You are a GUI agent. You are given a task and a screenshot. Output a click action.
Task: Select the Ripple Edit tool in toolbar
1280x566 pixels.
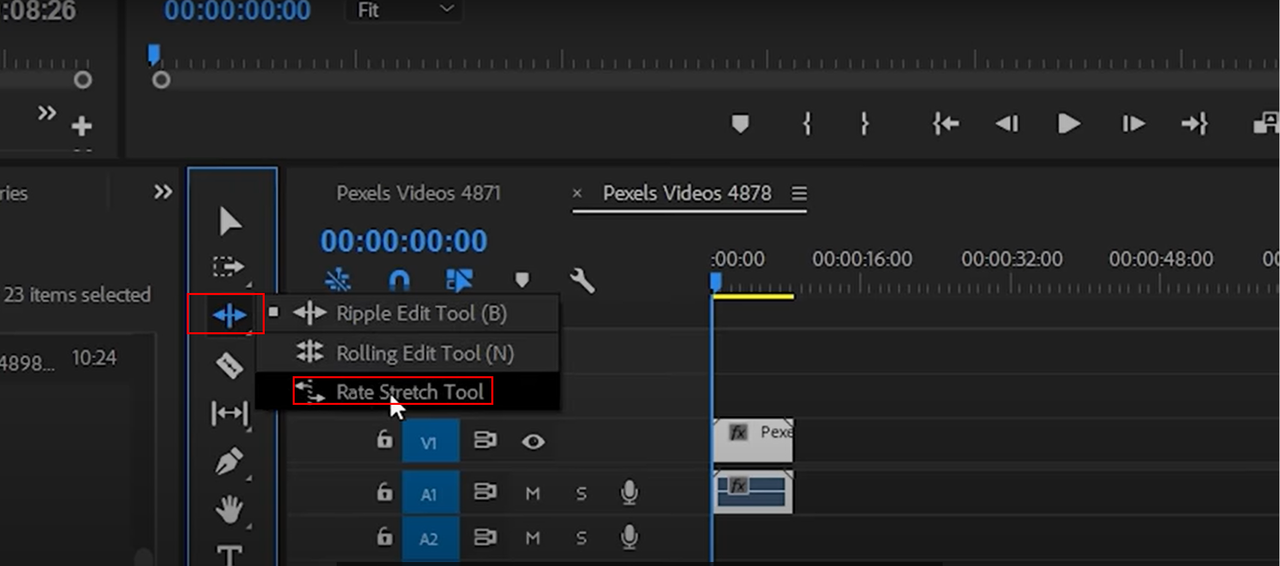pyautogui.click(x=229, y=316)
